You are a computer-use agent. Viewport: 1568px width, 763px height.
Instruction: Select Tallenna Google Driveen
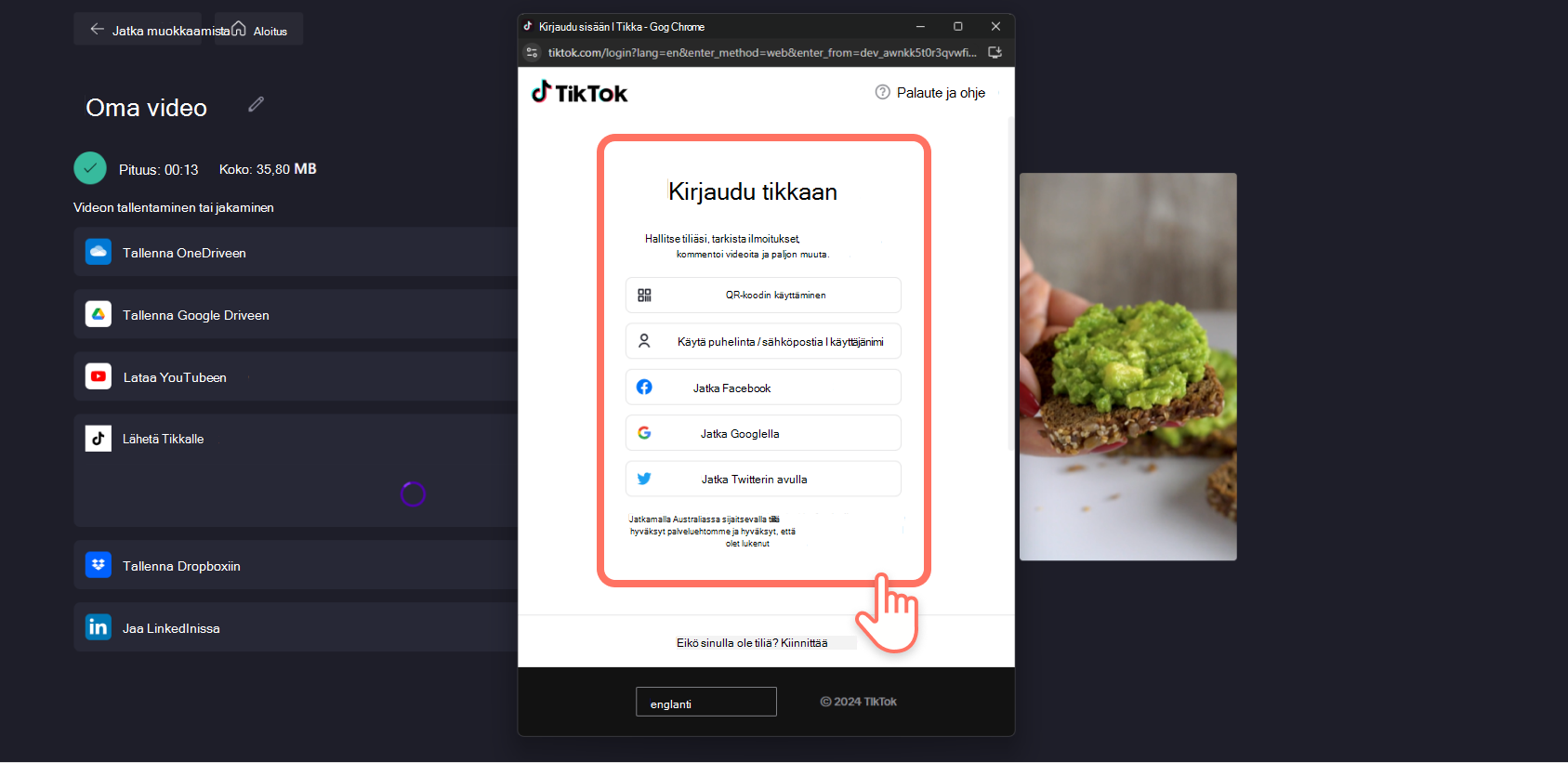[296, 314]
